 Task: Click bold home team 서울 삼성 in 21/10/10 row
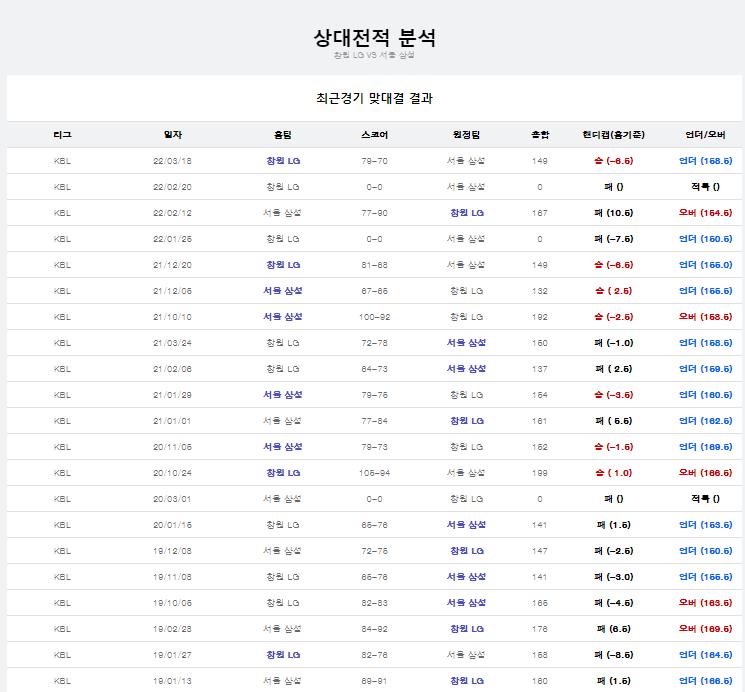pos(283,317)
